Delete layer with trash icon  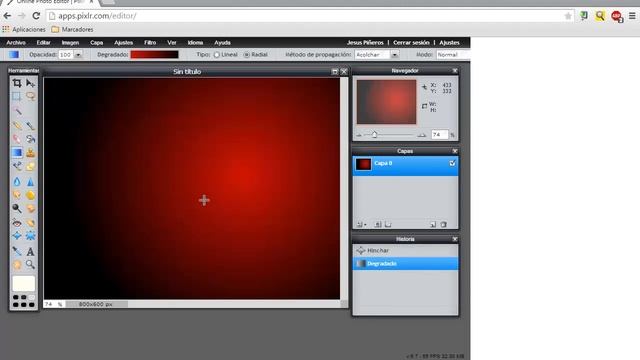click(444, 224)
